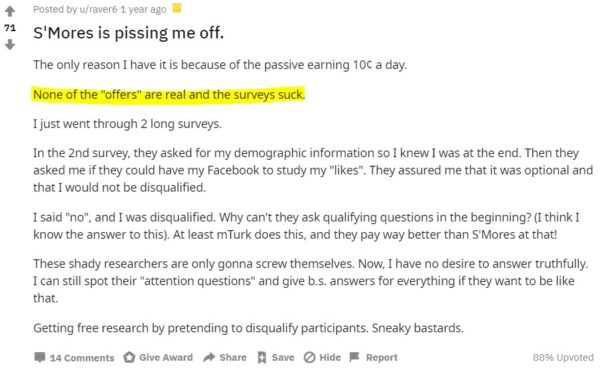
Task: Click the 88% Upvoted text
Action: click(563, 357)
